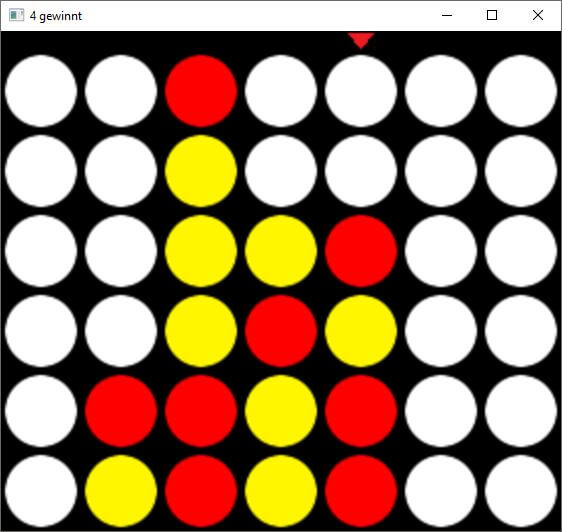
Task: Click bottom-row empty cell in first column
Action: (x=41, y=490)
